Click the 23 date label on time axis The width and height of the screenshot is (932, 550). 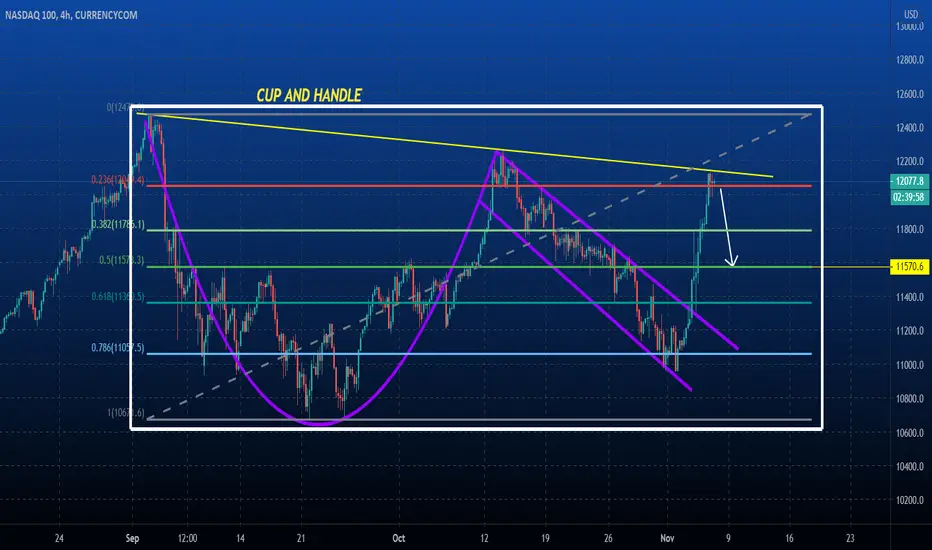[x=850, y=538]
